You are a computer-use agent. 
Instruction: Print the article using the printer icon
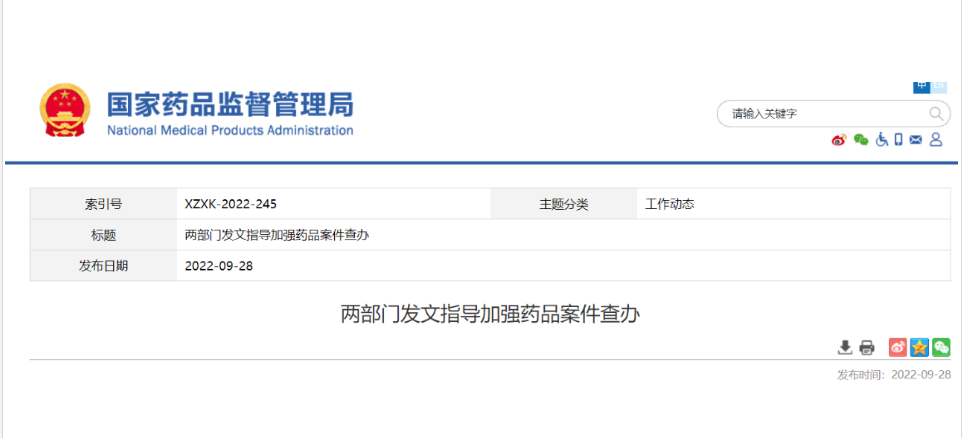(x=867, y=348)
